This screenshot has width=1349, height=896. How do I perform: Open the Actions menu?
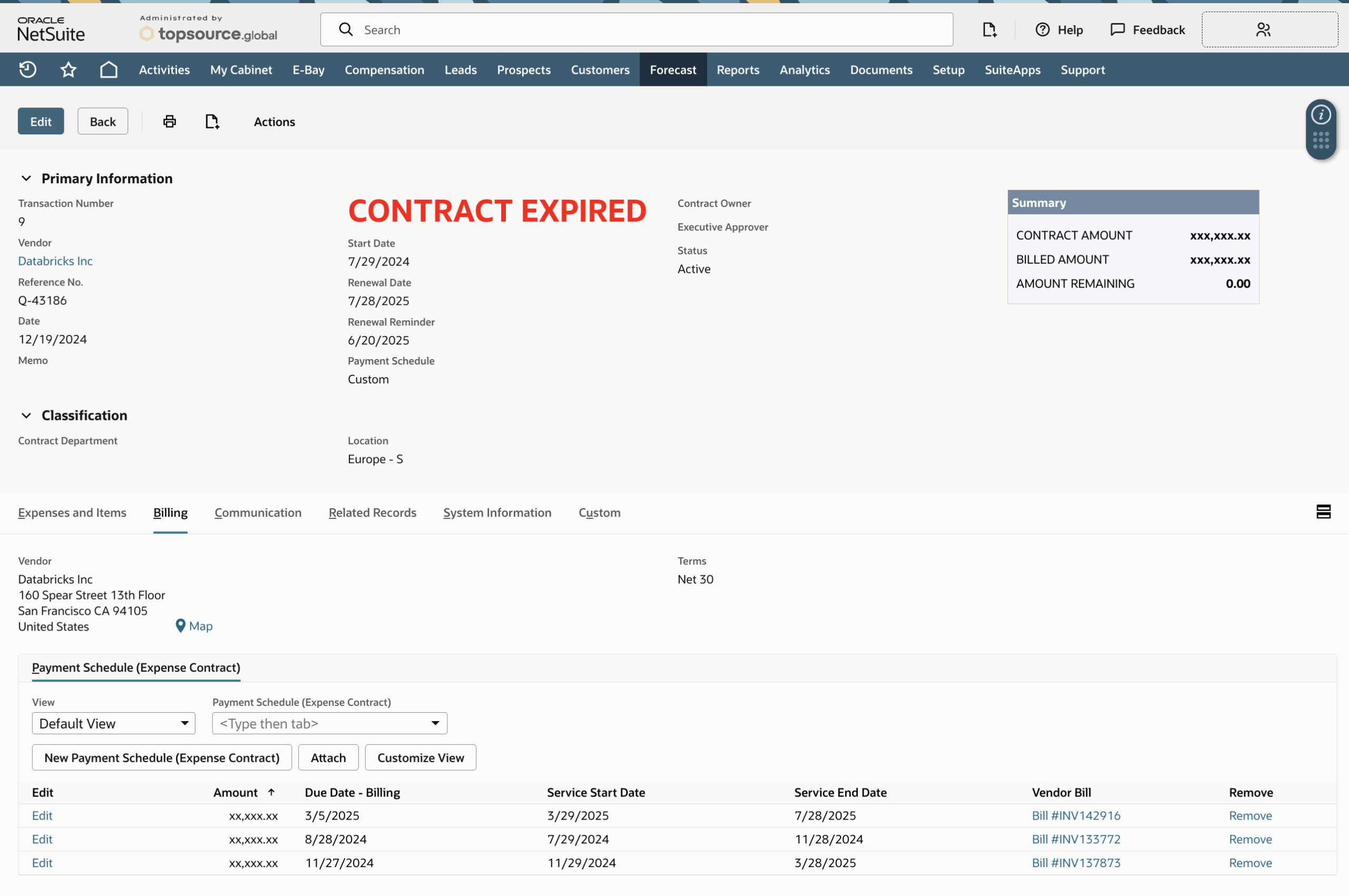tap(275, 121)
